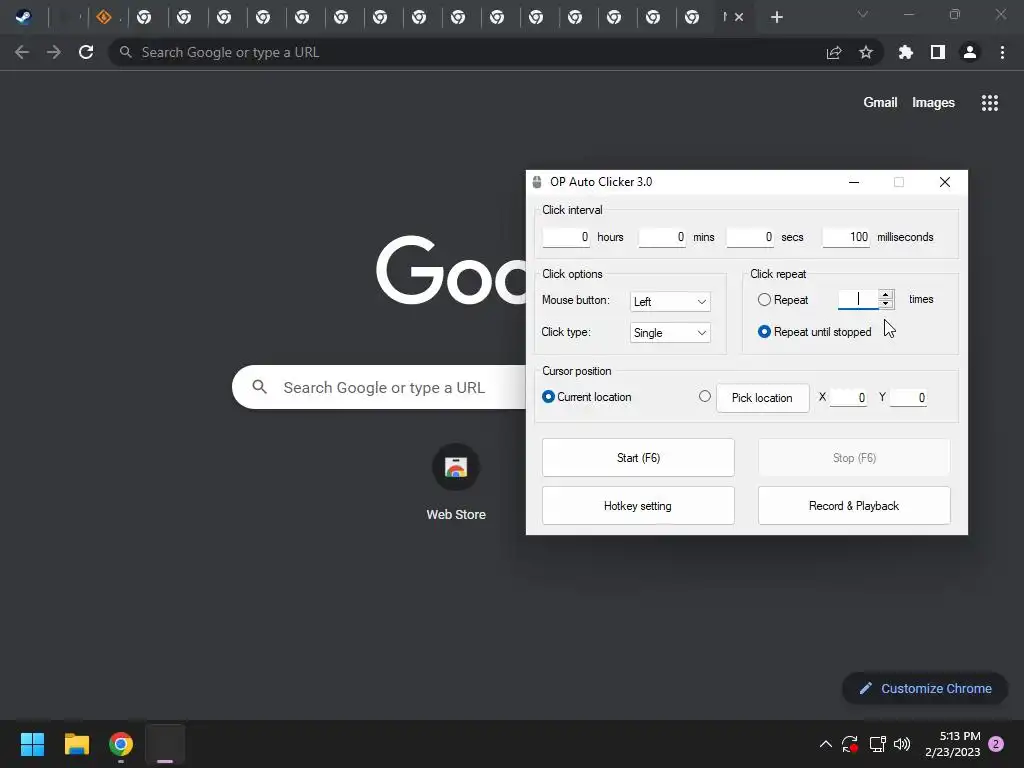This screenshot has height=768, width=1024.
Task: Open File Explorer from taskbar
Action: [76, 744]
